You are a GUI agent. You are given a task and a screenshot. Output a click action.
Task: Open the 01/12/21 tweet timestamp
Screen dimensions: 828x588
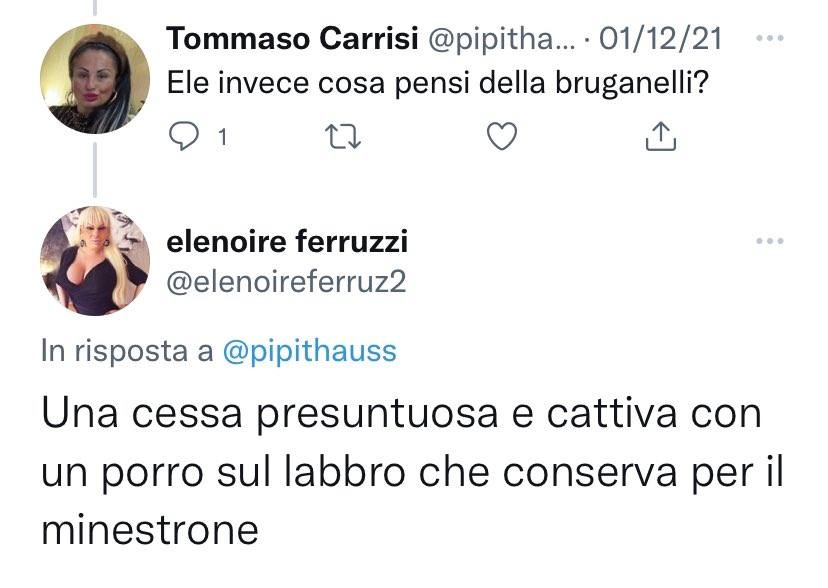point(660,39)
